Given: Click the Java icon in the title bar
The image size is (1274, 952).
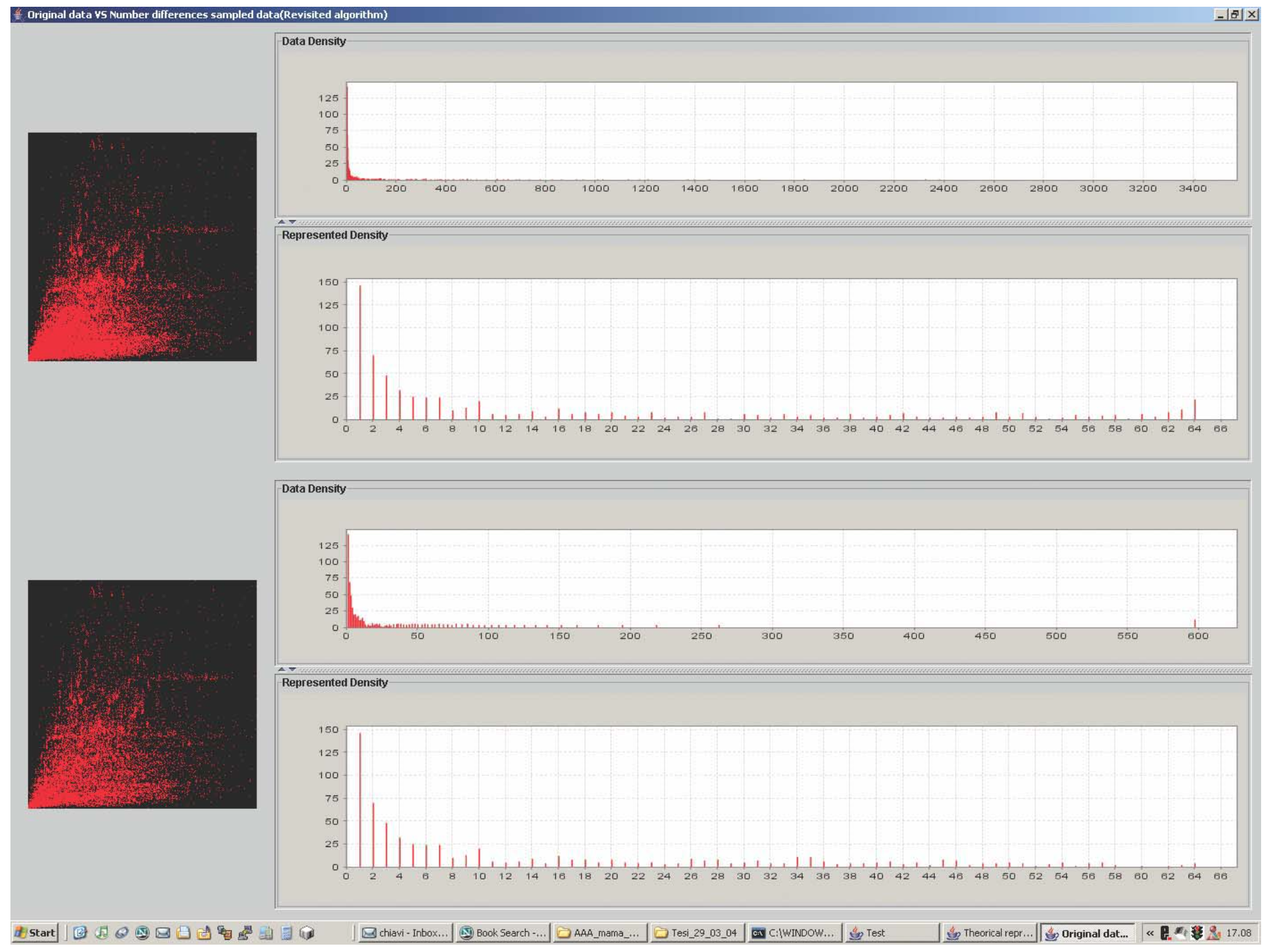Looking at the screenshot, I should point(18,14).
